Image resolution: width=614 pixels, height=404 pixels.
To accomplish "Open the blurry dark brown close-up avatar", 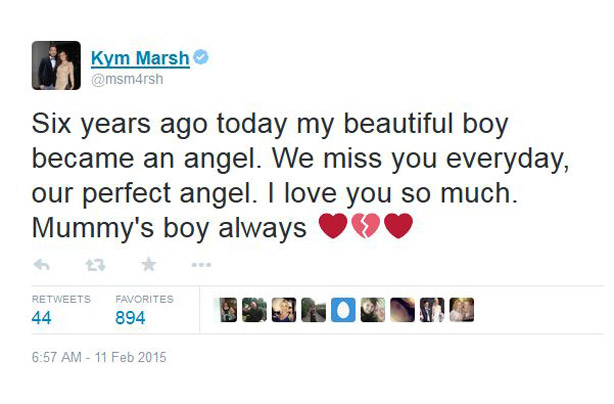I will [402, 310].
